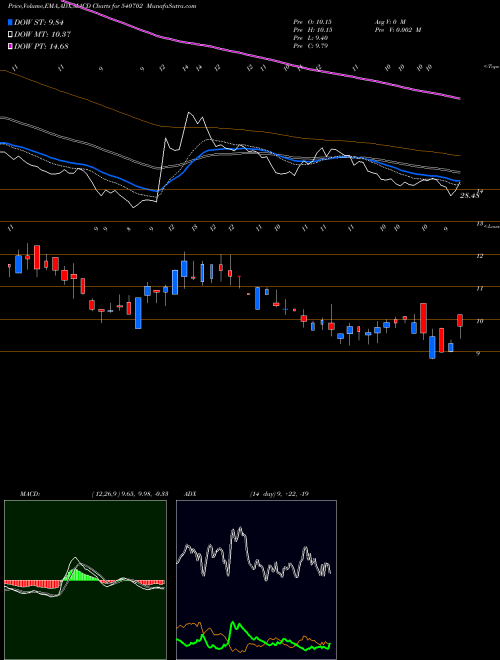Click price axis label 11

(479, 289)
